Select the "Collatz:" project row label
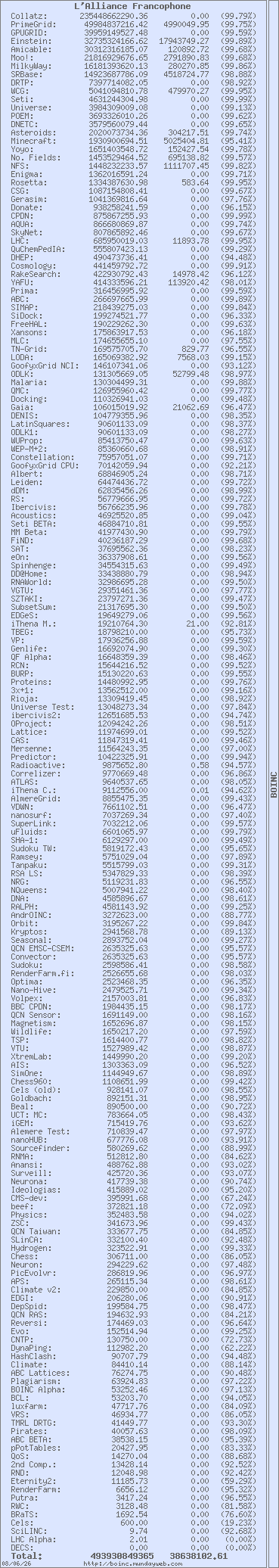This screenshot has height=1568, width=279. tap(29, 15)
